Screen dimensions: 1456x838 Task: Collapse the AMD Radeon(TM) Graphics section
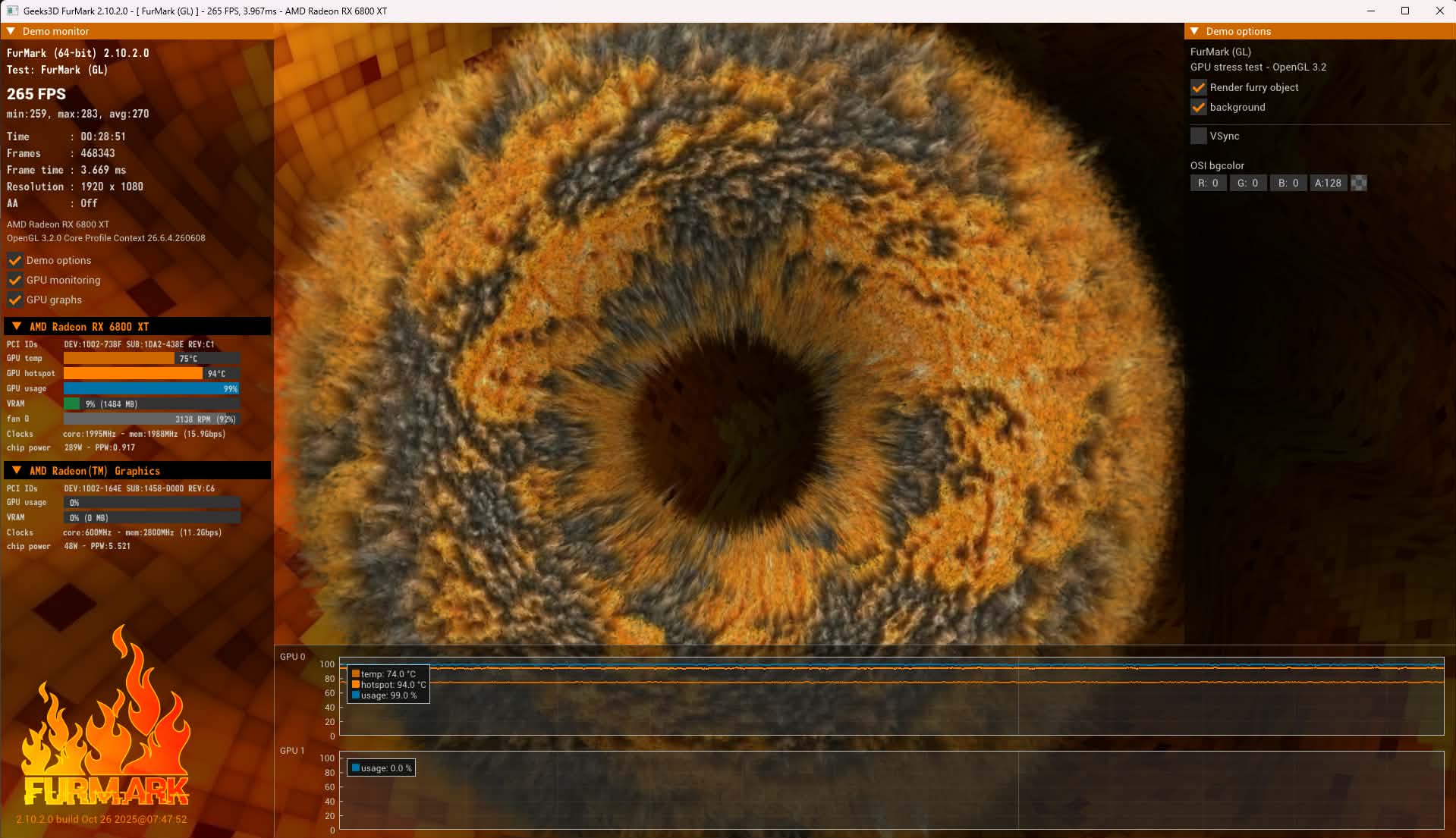pyautogui.click(x=17, y=470)
